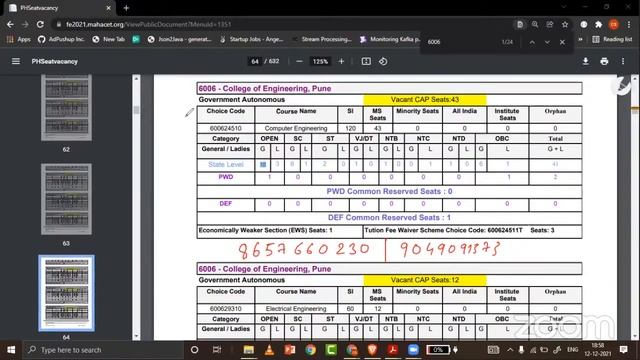Click the zoom out minus icon

click(299, 61)
